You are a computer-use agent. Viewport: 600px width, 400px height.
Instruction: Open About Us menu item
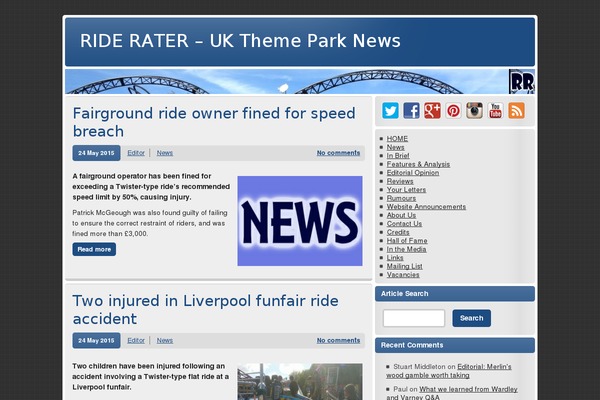pos(401,215)
